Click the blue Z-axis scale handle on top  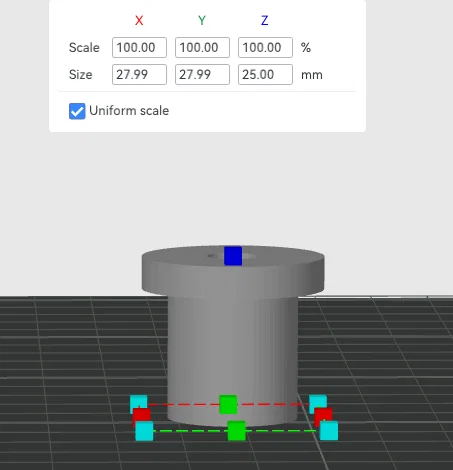pos(233,256)
